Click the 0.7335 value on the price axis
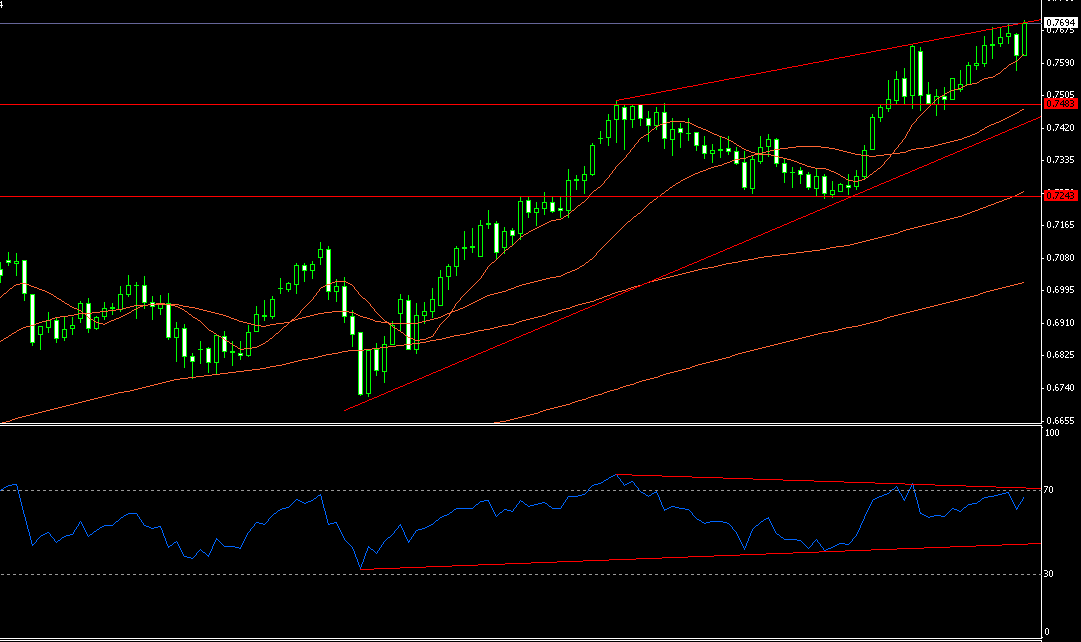The height and width of the screenshot is (642, 1081). (x=1060, y=160)
